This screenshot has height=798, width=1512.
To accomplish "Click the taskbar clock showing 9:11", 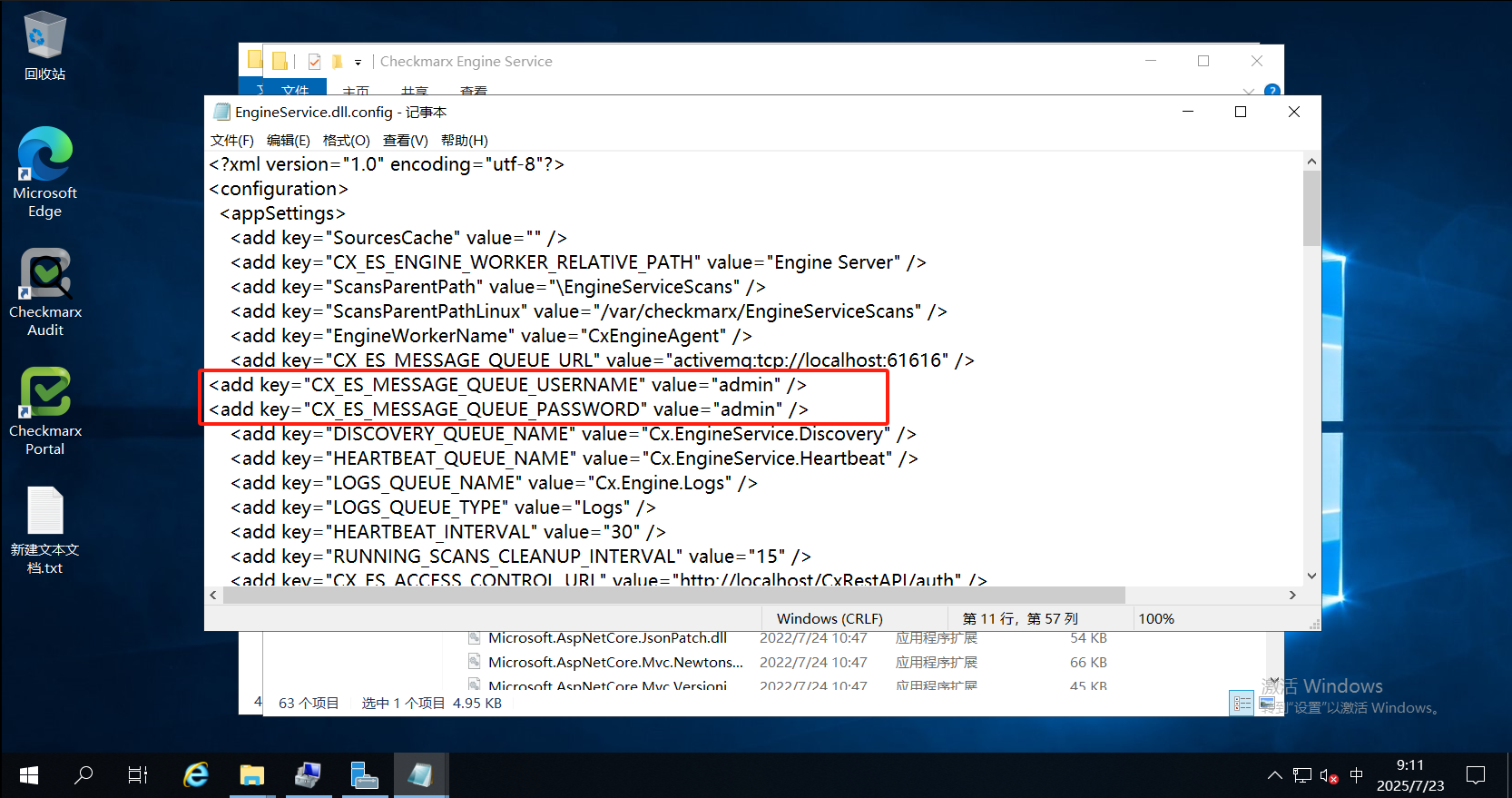I will pyautogui.click(x=1410, y=775).
